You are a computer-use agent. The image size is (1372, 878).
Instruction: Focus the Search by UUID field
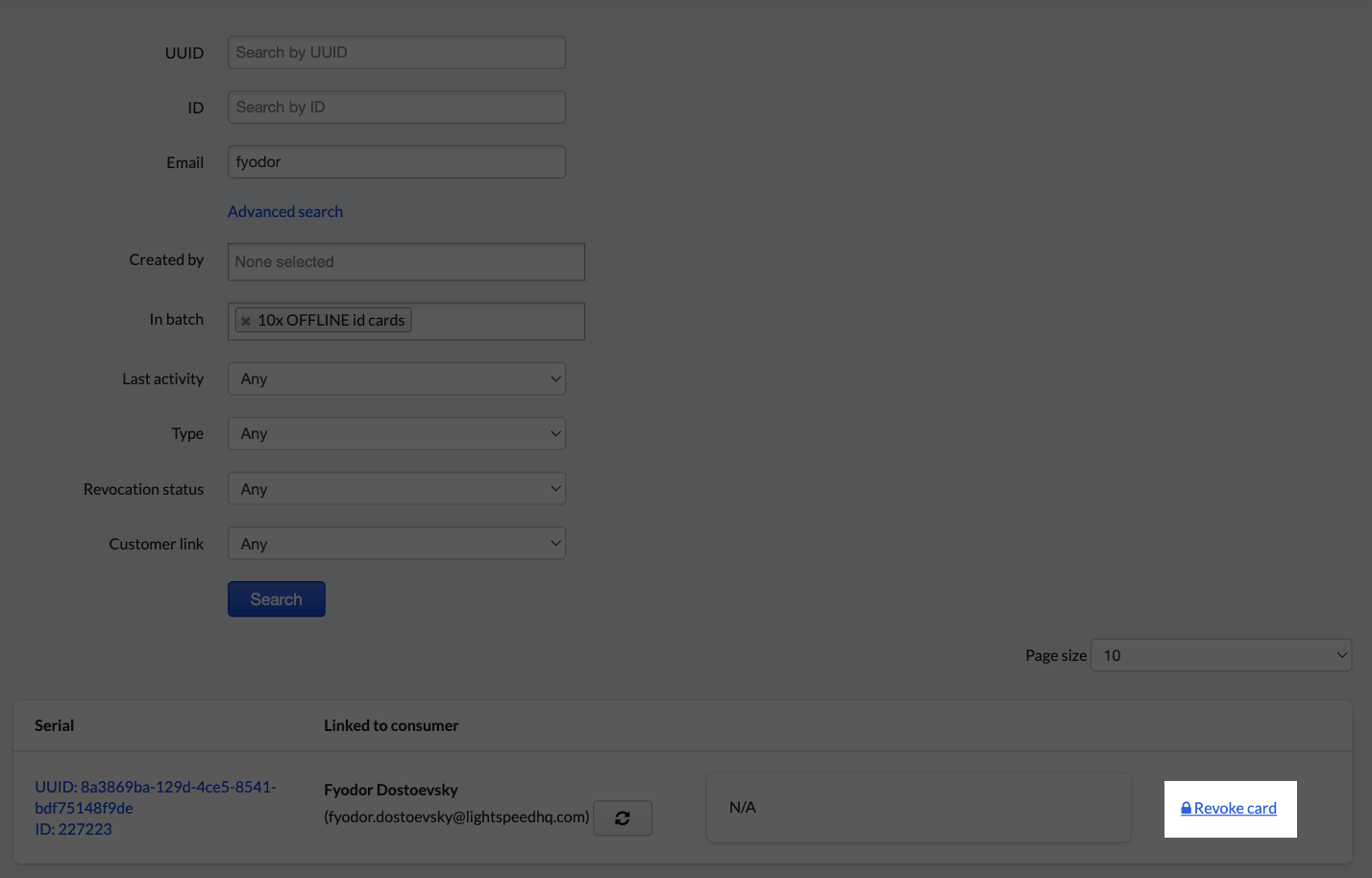[x=396, y=52]
